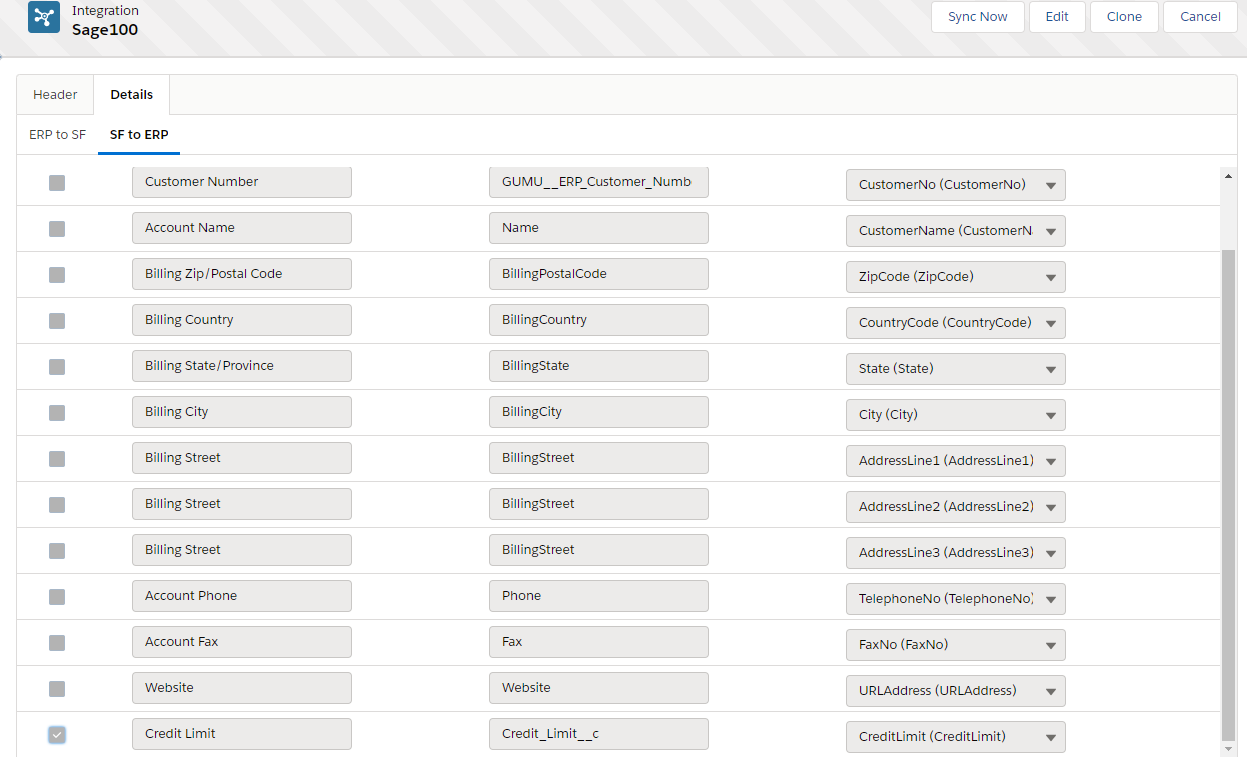This screenshot has height=757, width=1247.
Task: Switch to the ERP to SF tab
Action: [x=57, y=135]
